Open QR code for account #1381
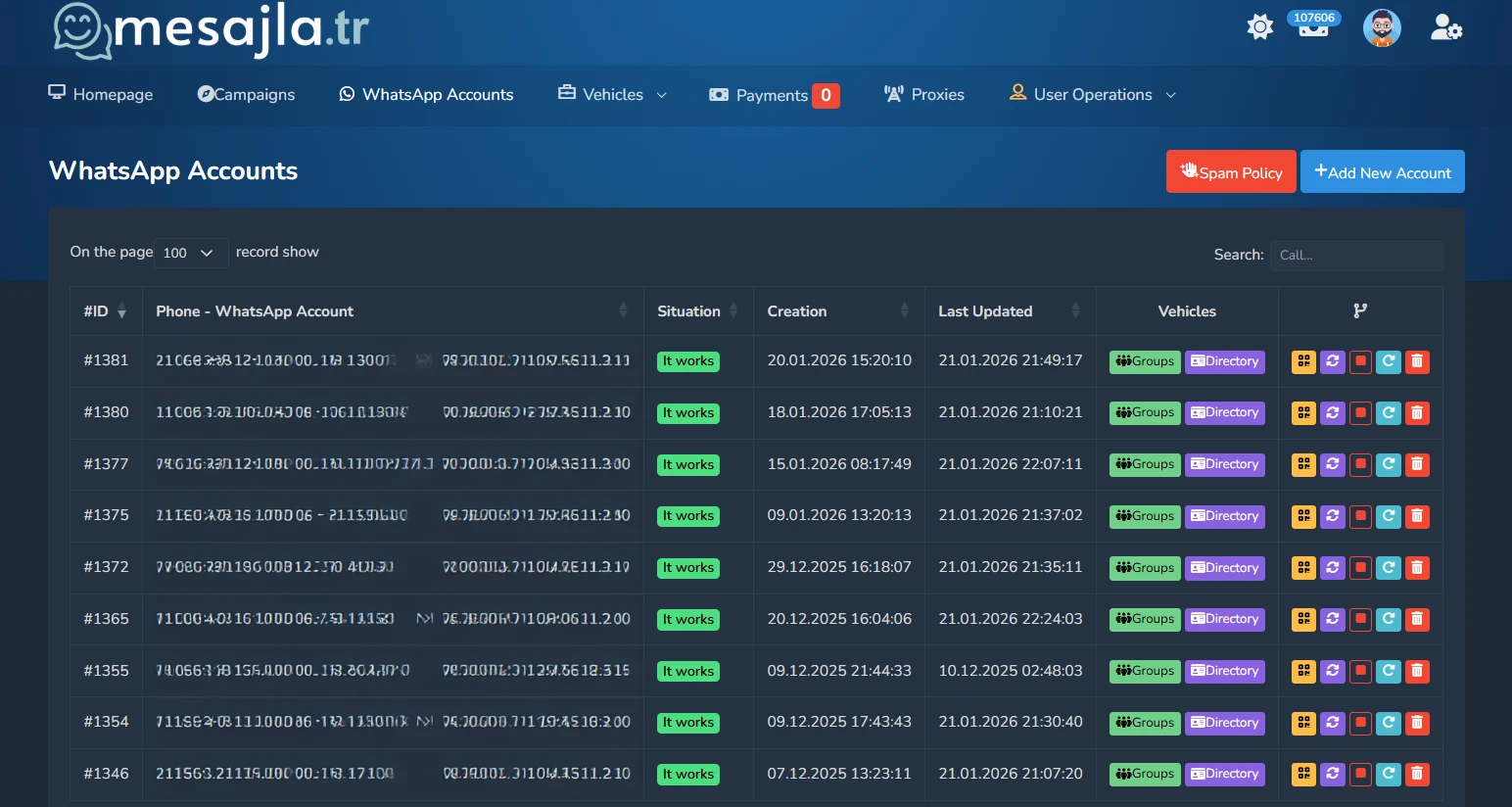This screenshot has width=1512, height=807. tap(1303, 361)
